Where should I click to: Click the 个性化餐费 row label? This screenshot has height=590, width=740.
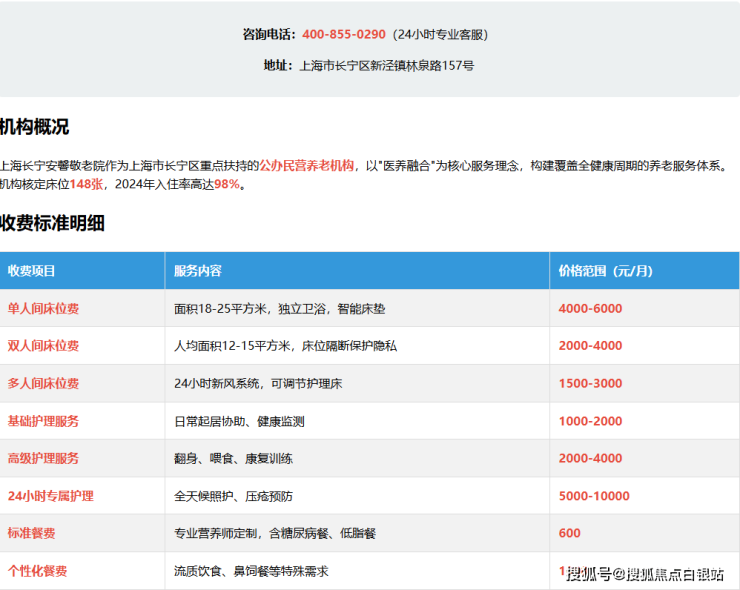tap(37, 571)
